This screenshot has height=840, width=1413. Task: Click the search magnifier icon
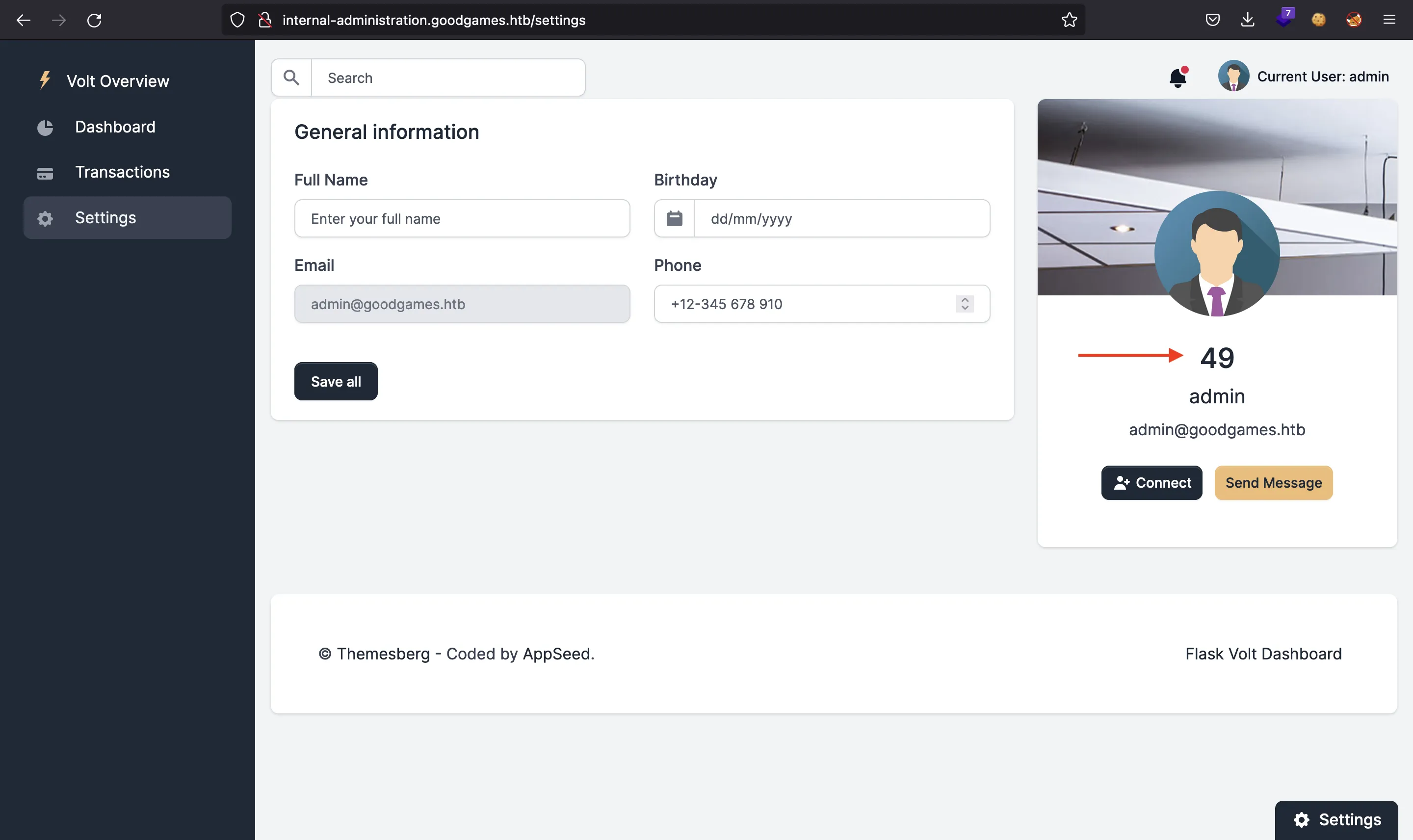291,77
